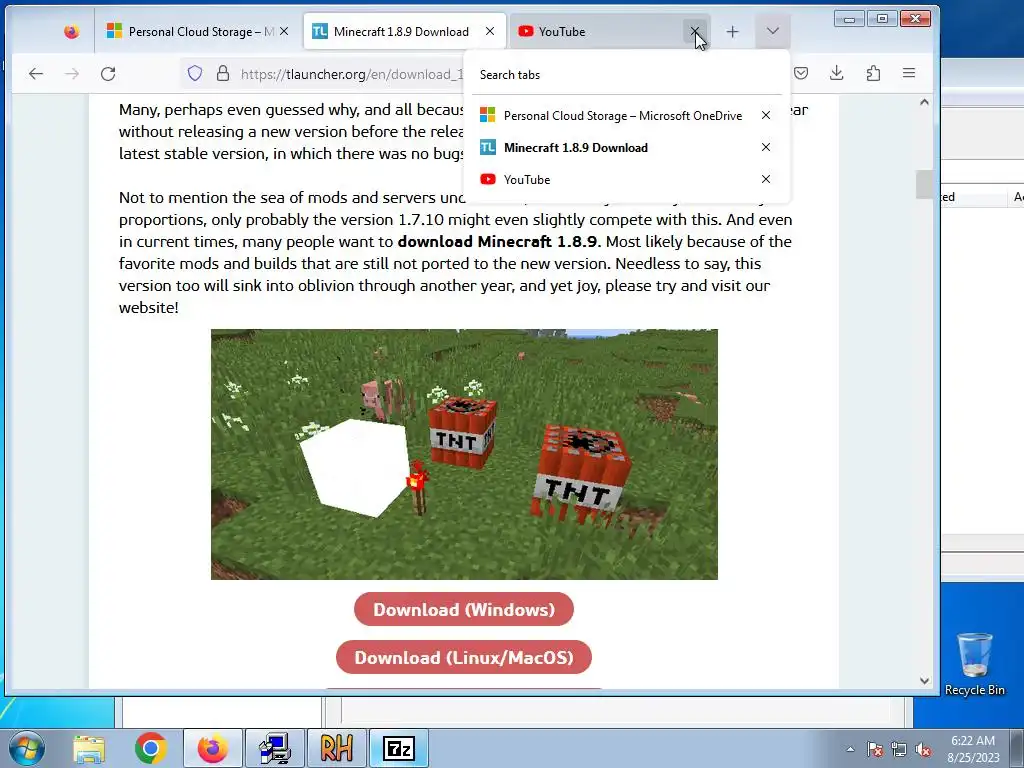Viewport: 1024px width, 768px height.
Task: Open Windows Explorer from taskbar
Action: [89, 748]
